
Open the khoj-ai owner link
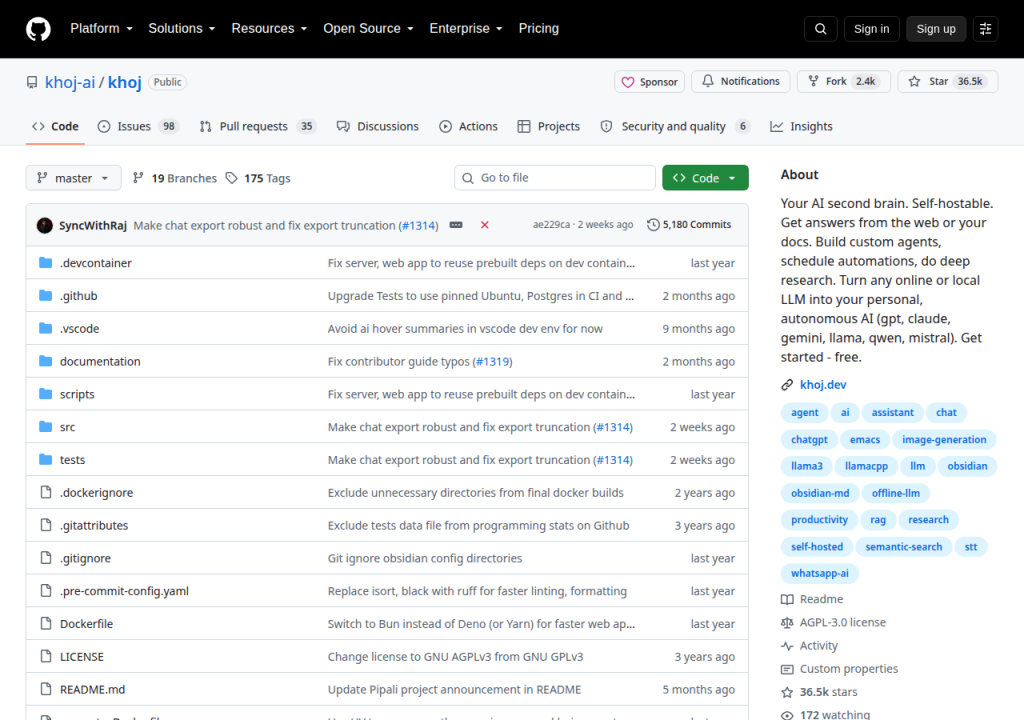pos(70,82)
